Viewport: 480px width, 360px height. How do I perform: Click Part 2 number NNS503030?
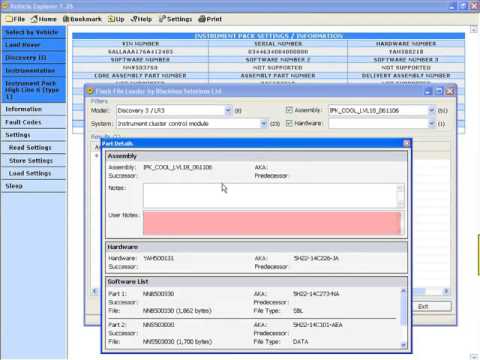point(158,325)
